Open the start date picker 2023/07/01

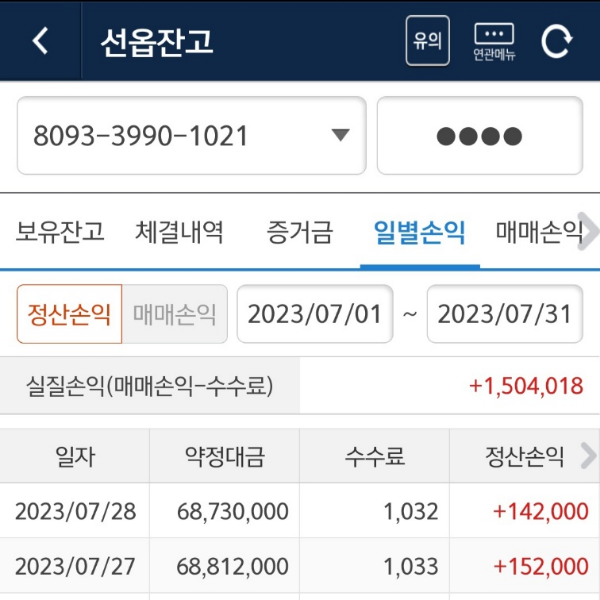(x=314, y=314)
